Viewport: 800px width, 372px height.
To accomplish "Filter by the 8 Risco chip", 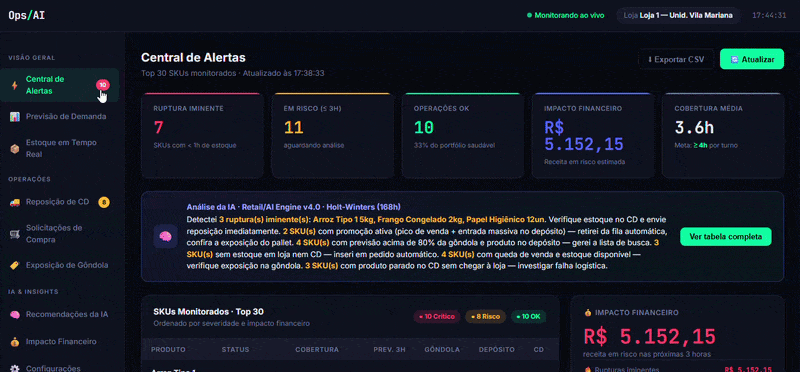I will 485,316.
